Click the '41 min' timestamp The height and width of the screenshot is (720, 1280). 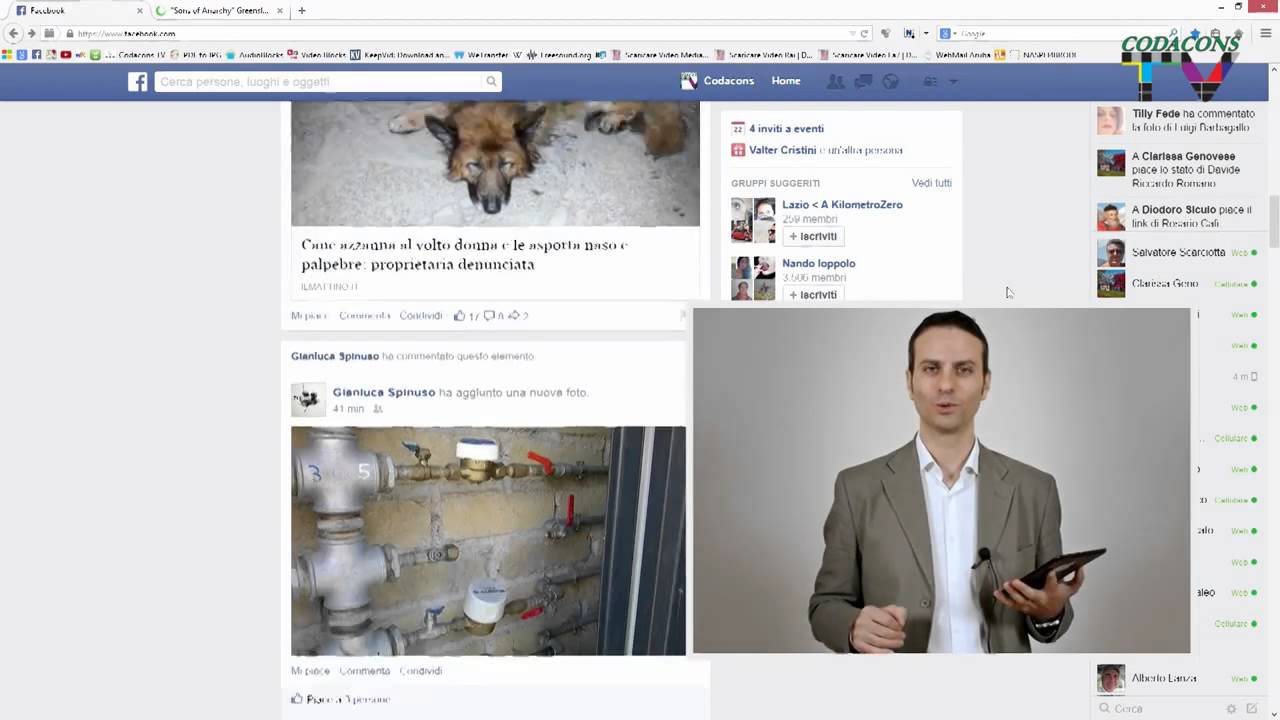pyautogui.click(x=348, y=409)
